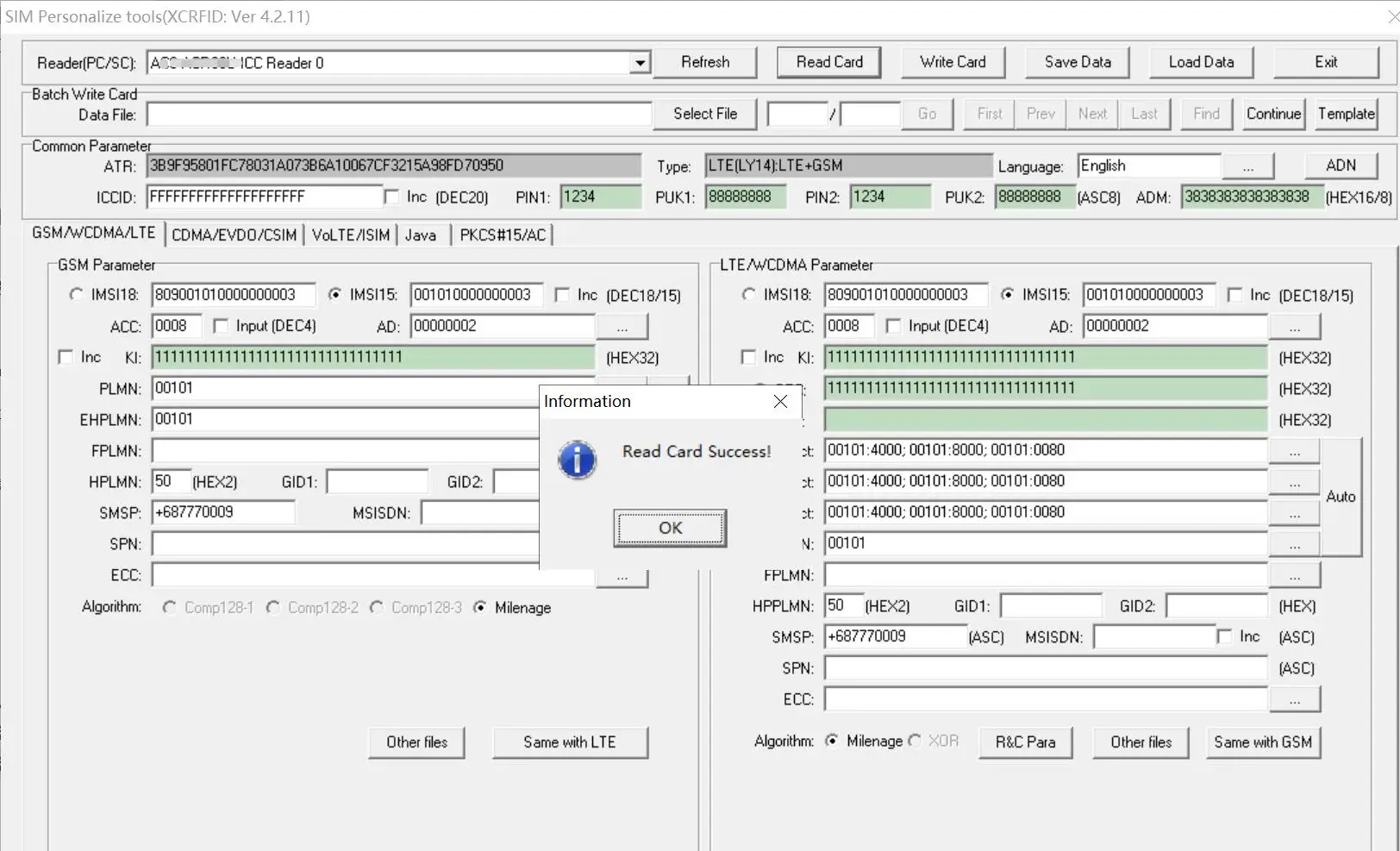The height and width of the screenshot is (851, 1400).
Task: Click the R&C Para button
Action: pos(1025,742)
